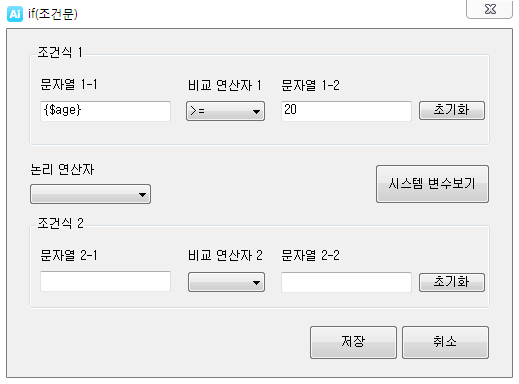Click the if(조건문) window title text
The image size is (519, 384).
tap(53, 14)
